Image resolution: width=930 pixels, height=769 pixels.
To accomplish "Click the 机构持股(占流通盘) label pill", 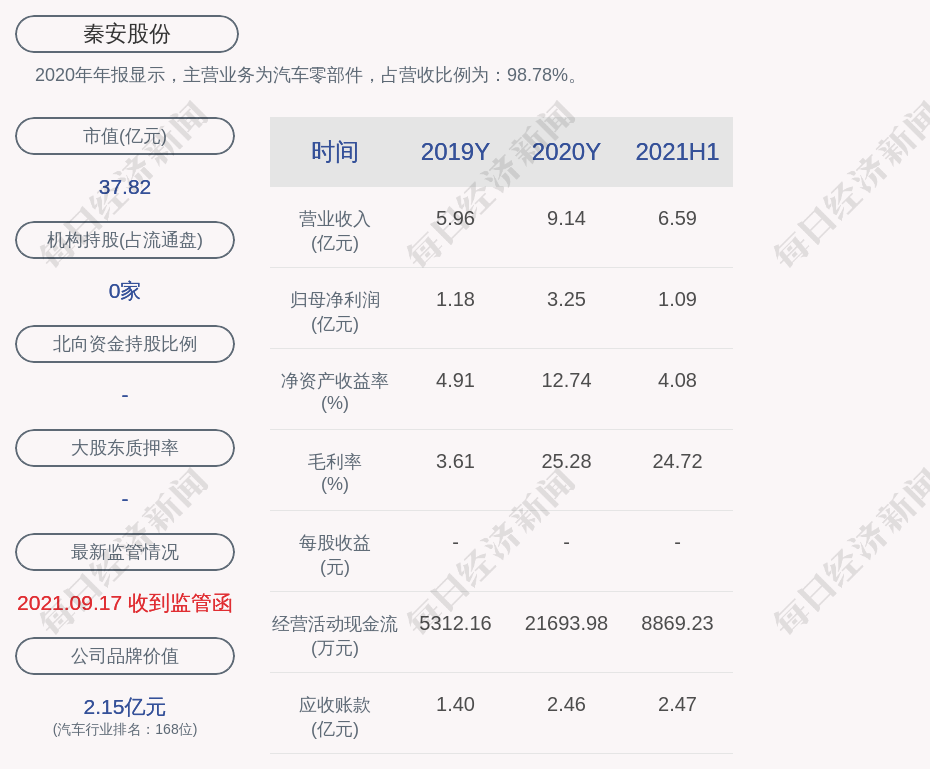I will coord(125,240).
